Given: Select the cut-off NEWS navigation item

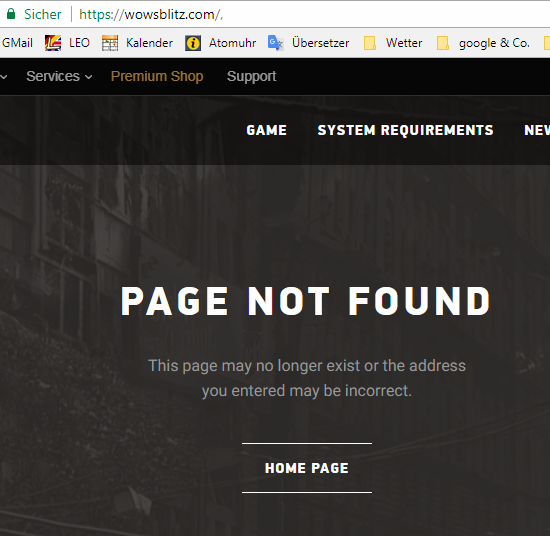Looking at the screenshot, I should click(537, 130).
